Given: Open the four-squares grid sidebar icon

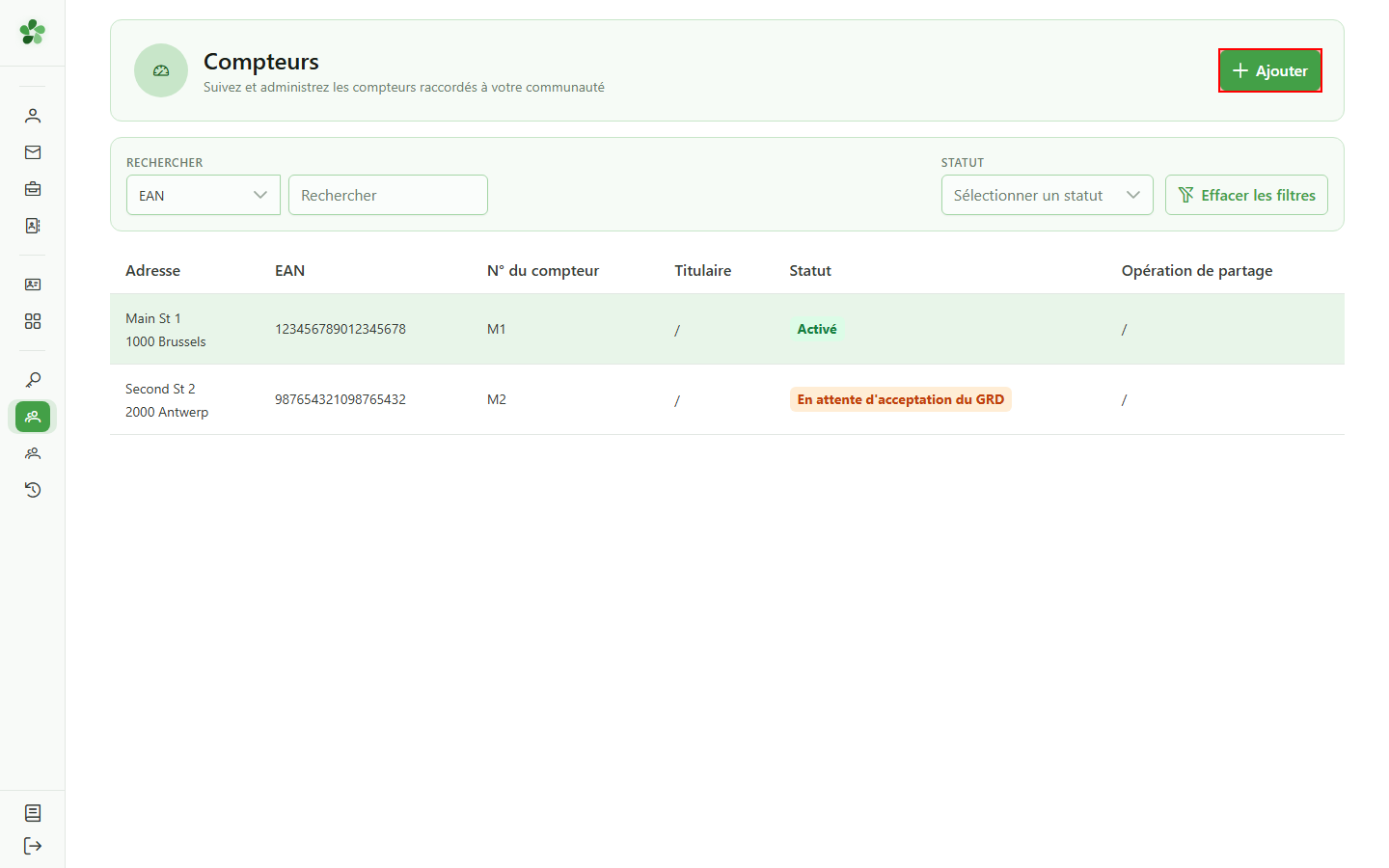Looking at the screenshot, I should [x=33, y=321].
